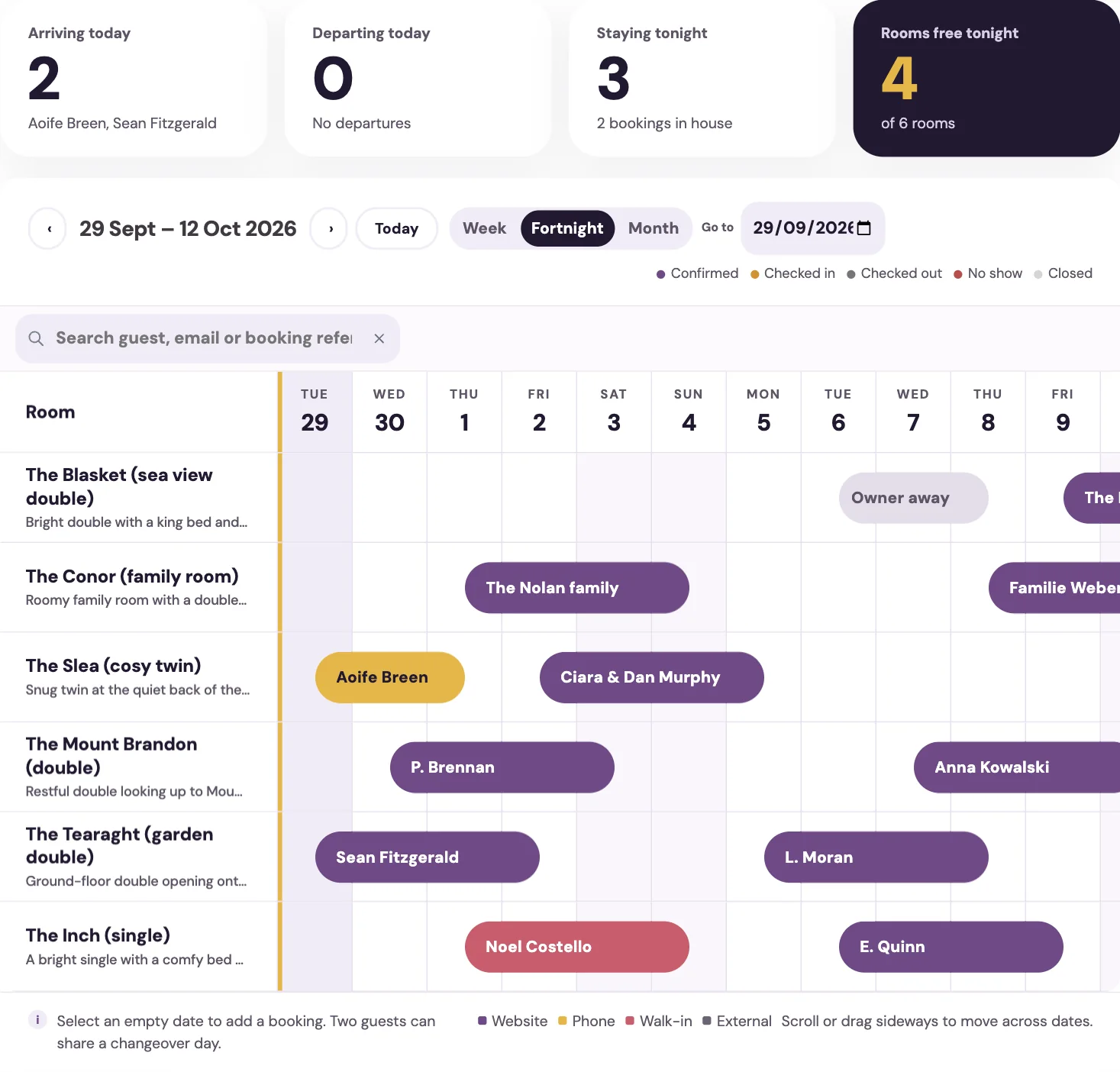Click the Checked in legend dot
The image size is (1120, 1072).
[754, 274]
